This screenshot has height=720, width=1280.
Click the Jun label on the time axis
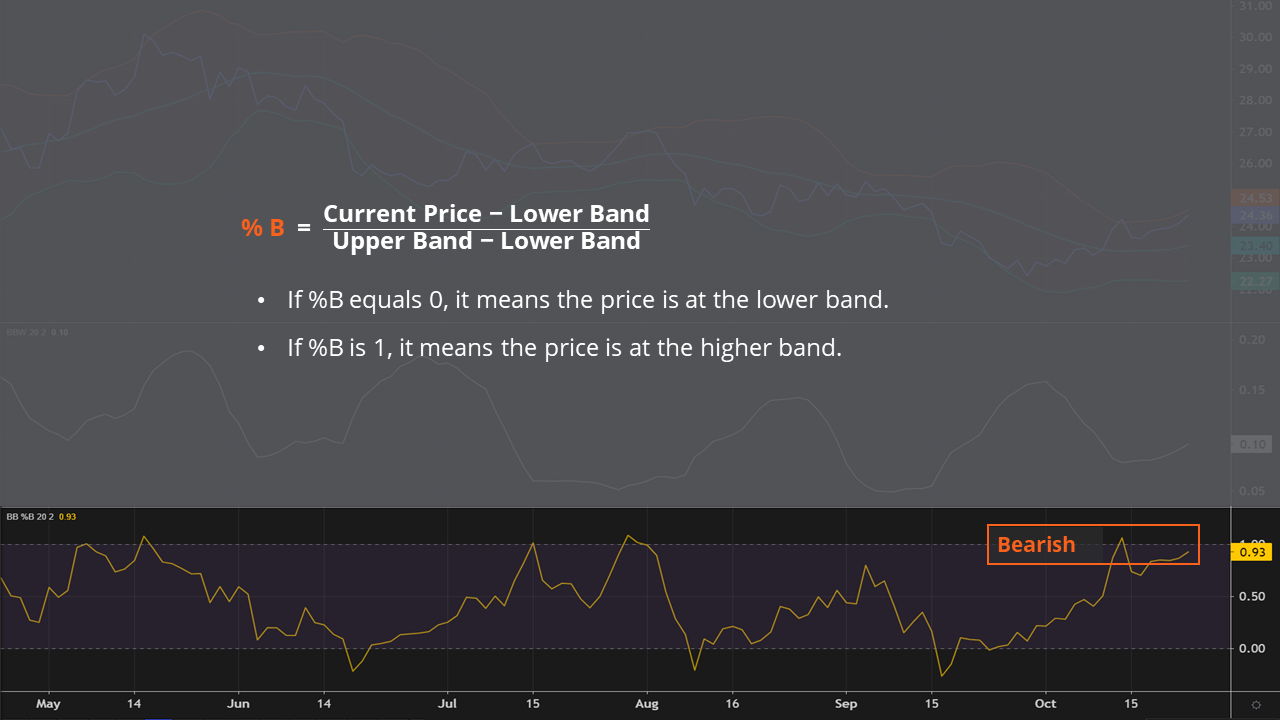point(238,704)
